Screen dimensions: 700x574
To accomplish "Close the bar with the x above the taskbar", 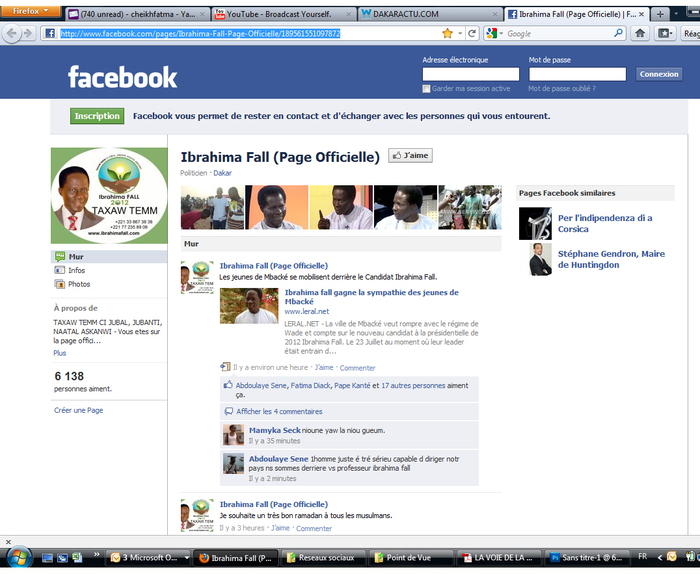I will pyautogui.click(x=8, y=542).
